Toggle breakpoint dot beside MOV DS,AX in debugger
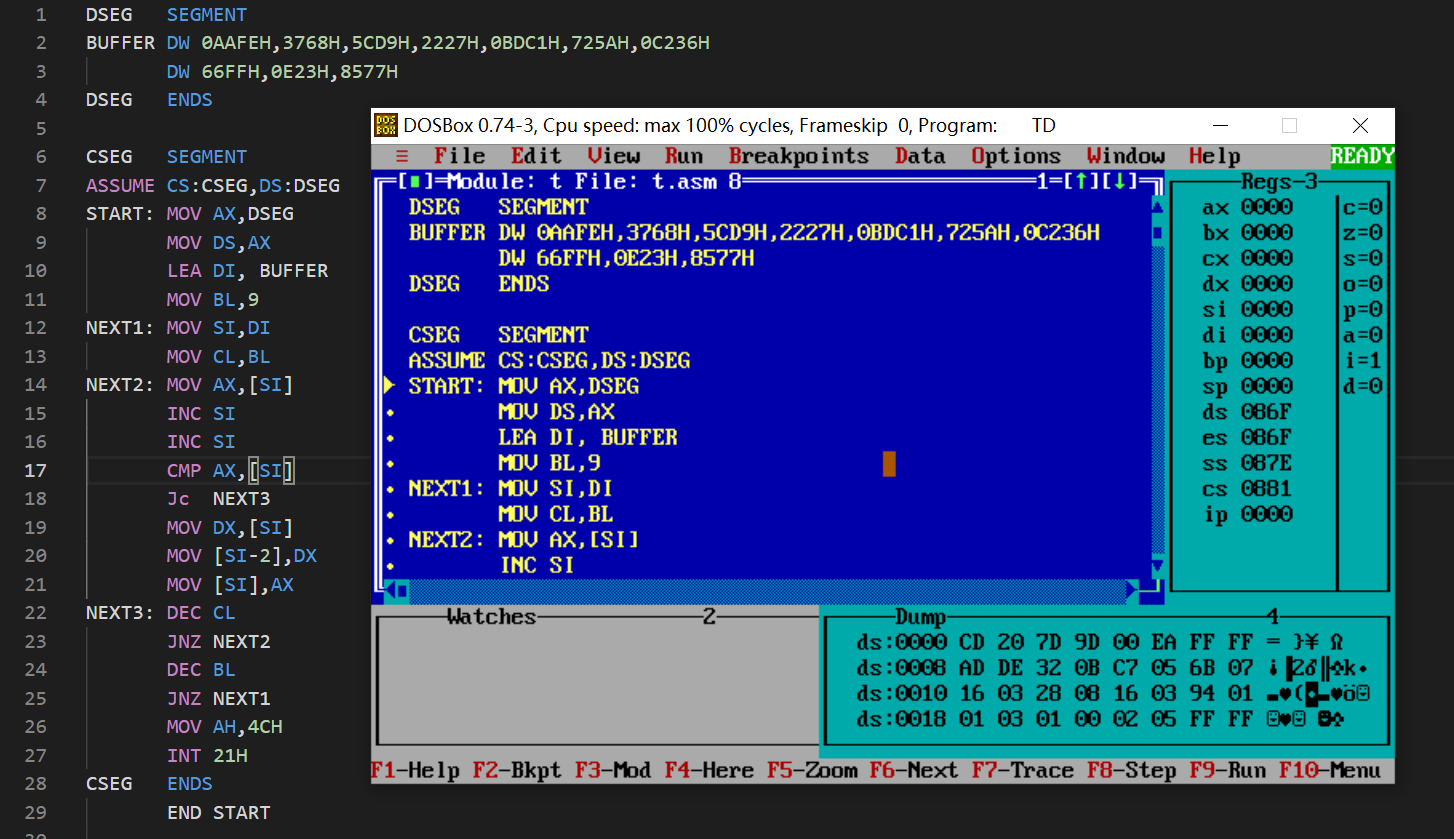 tap(389, 412)
